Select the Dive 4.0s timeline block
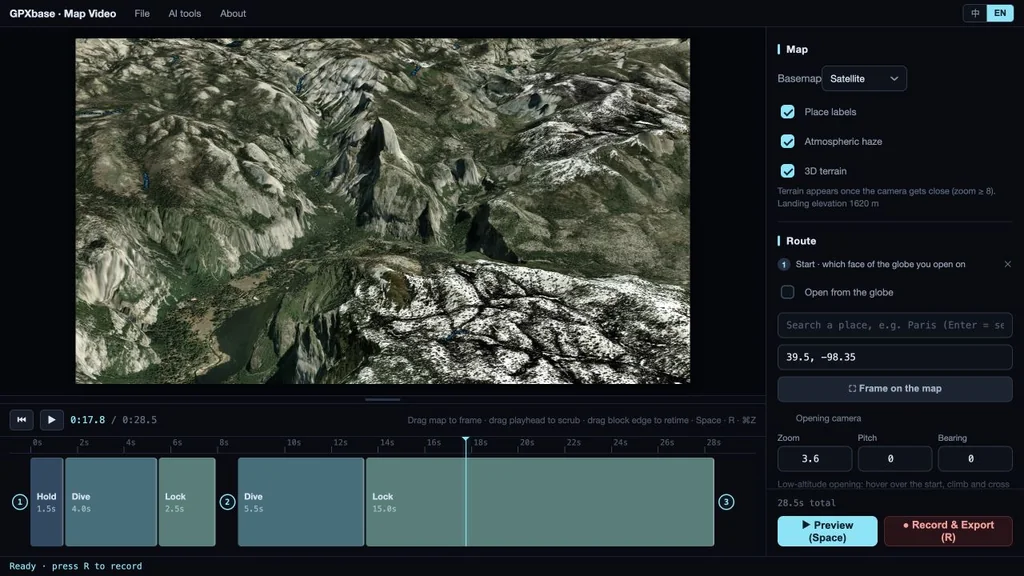Viewport: 1024px width, 576px height. click(x=111, y=502)
